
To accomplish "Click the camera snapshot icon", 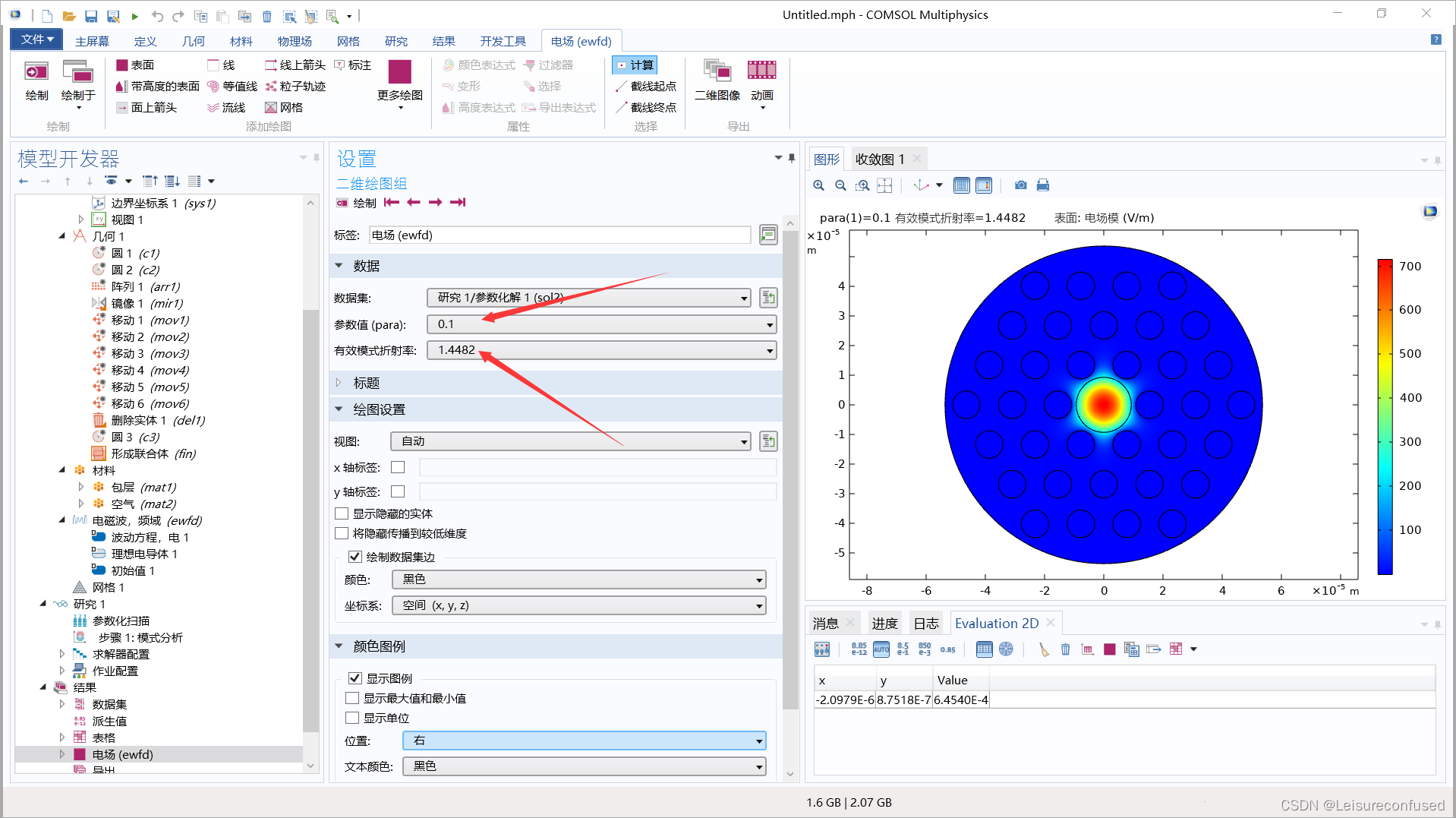I will click(x=1021, y=185).
